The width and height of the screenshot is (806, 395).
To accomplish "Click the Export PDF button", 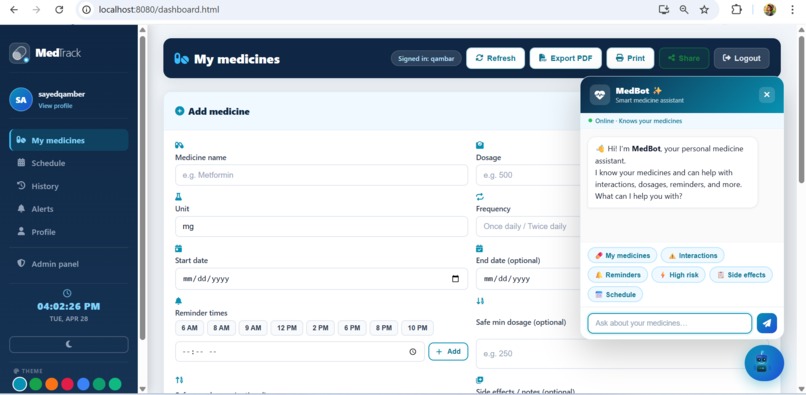I will 565,58.
